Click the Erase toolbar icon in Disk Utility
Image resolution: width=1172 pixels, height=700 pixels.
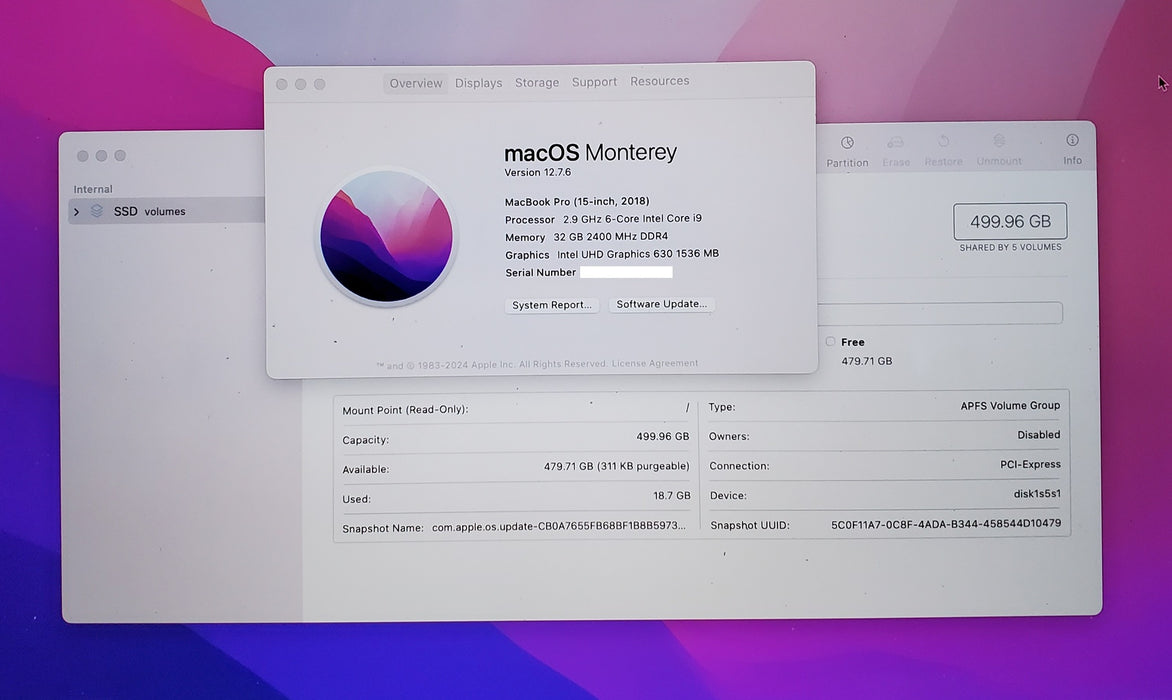pyautogui.click(x=895, y=142)
